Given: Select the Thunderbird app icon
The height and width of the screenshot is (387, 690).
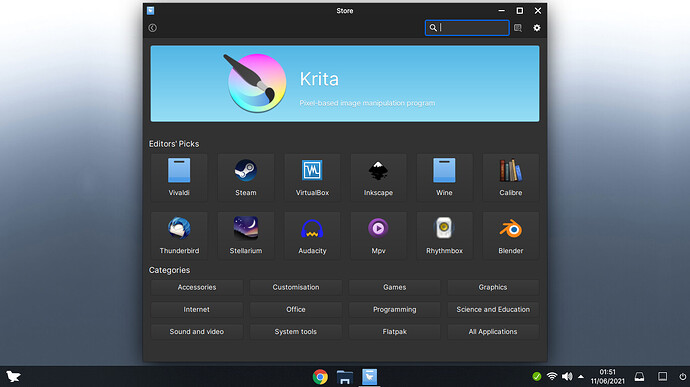Looking at the screenshot, I should (179, 228).
